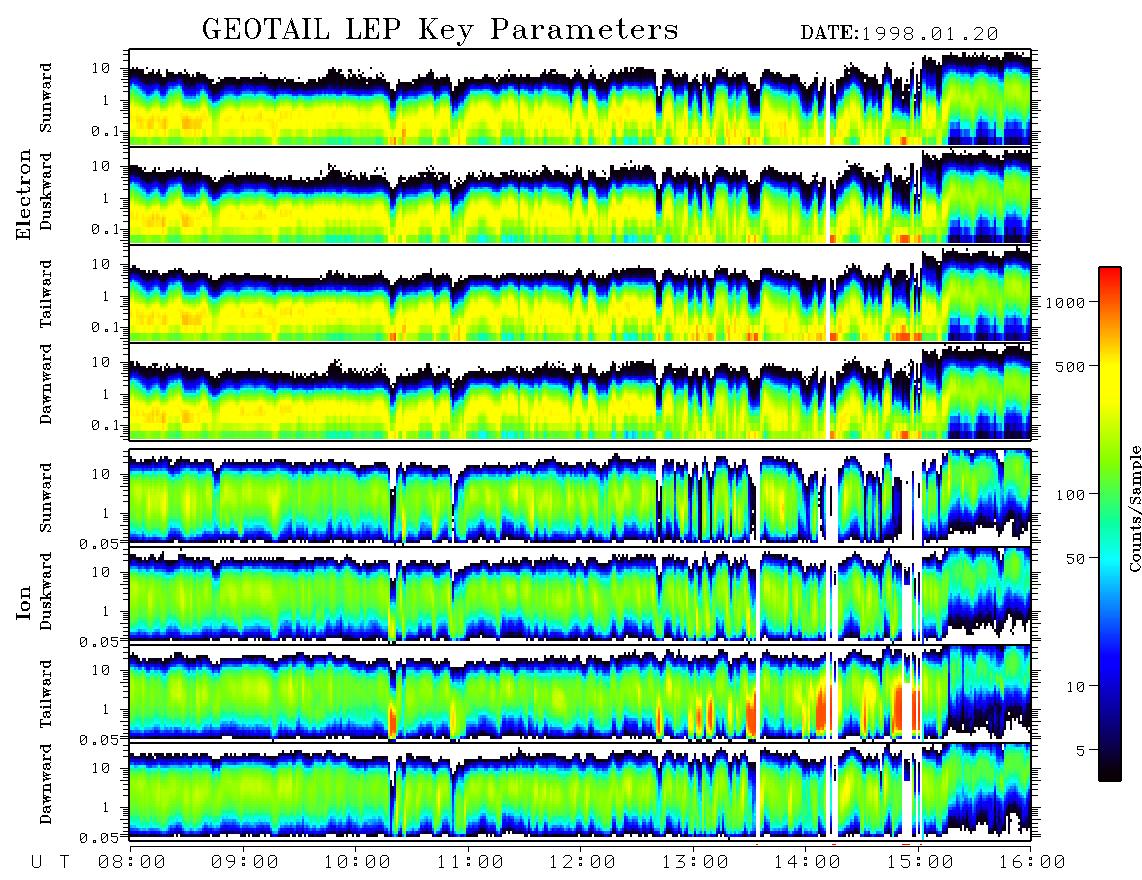
Task: Click the 'Counts/Sample' colorbar label
Action: click(x=1134, y=508)
